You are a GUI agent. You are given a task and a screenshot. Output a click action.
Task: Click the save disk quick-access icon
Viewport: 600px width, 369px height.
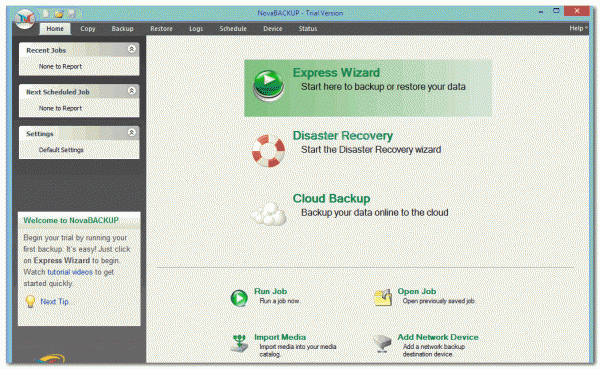(72, 14)
